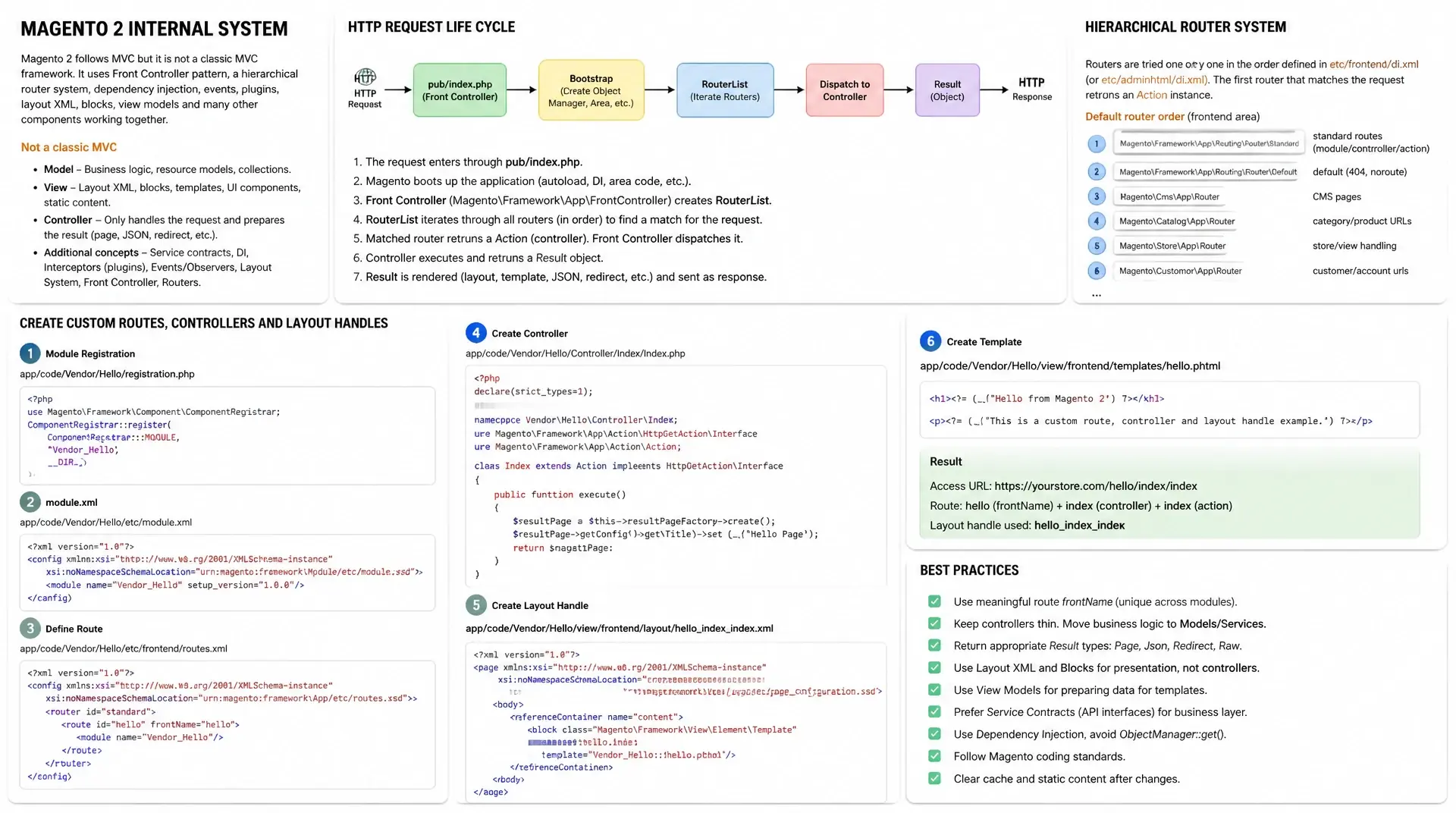The width and height of the screenshot is (1456, 813).
Task: Click the templates/hello.phtml file path
Action: tap(1070, 366)
